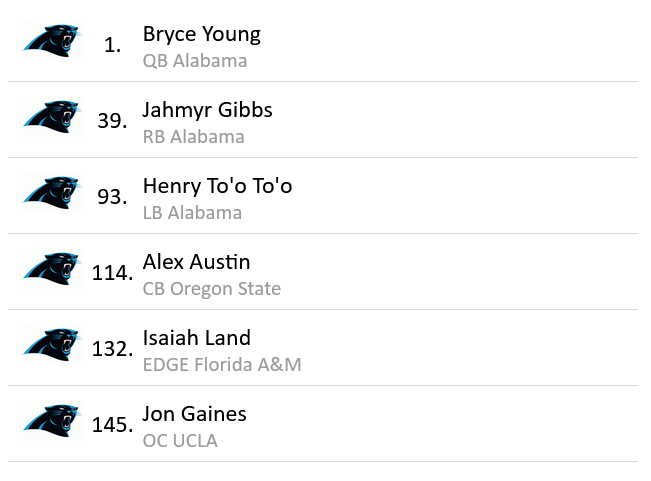Image resolution: width=651 pixels, height=481 pixels.
Task: Select pick number 132.
Action: (112, 349)
